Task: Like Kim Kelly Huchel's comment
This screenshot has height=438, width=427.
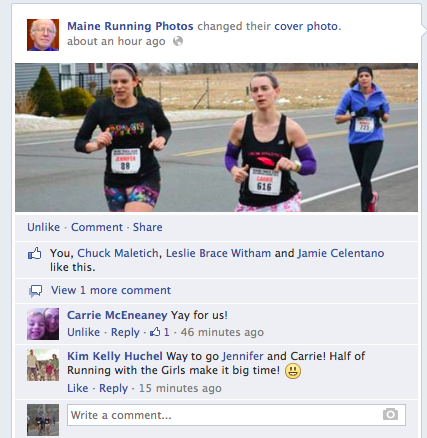Action: 78,388
